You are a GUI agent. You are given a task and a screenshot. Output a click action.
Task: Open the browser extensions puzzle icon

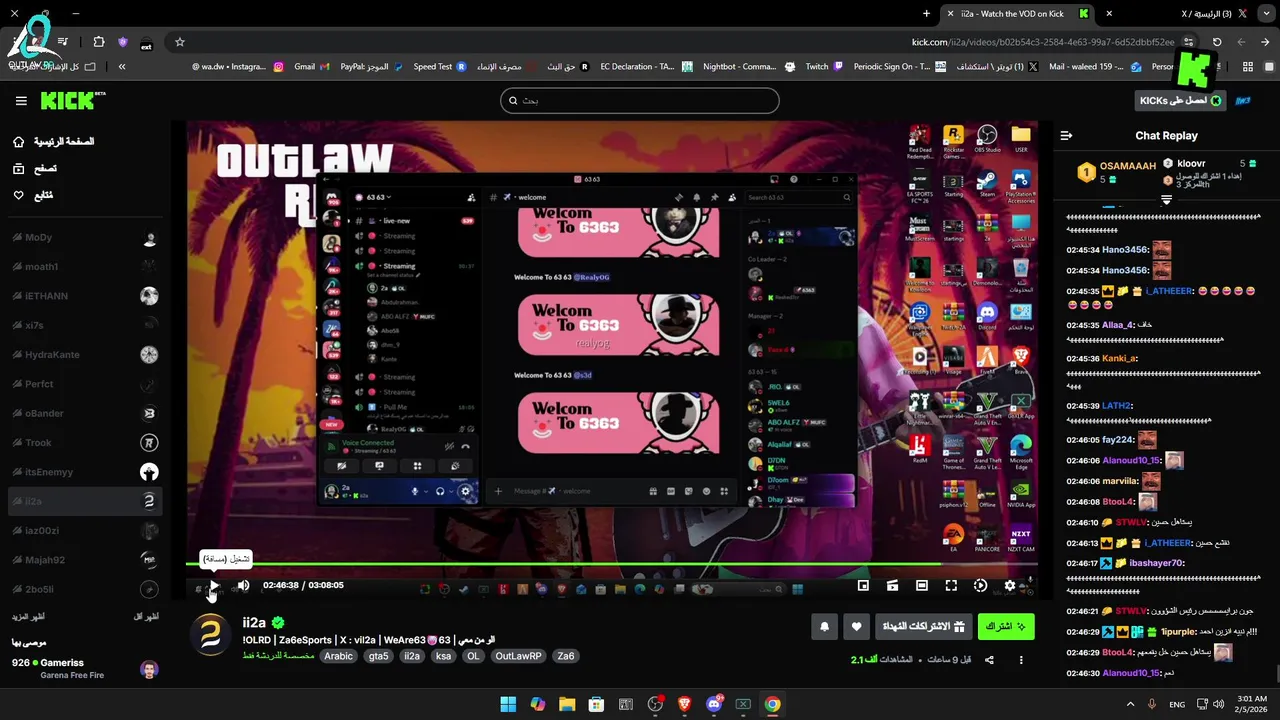tap(98, 42)
